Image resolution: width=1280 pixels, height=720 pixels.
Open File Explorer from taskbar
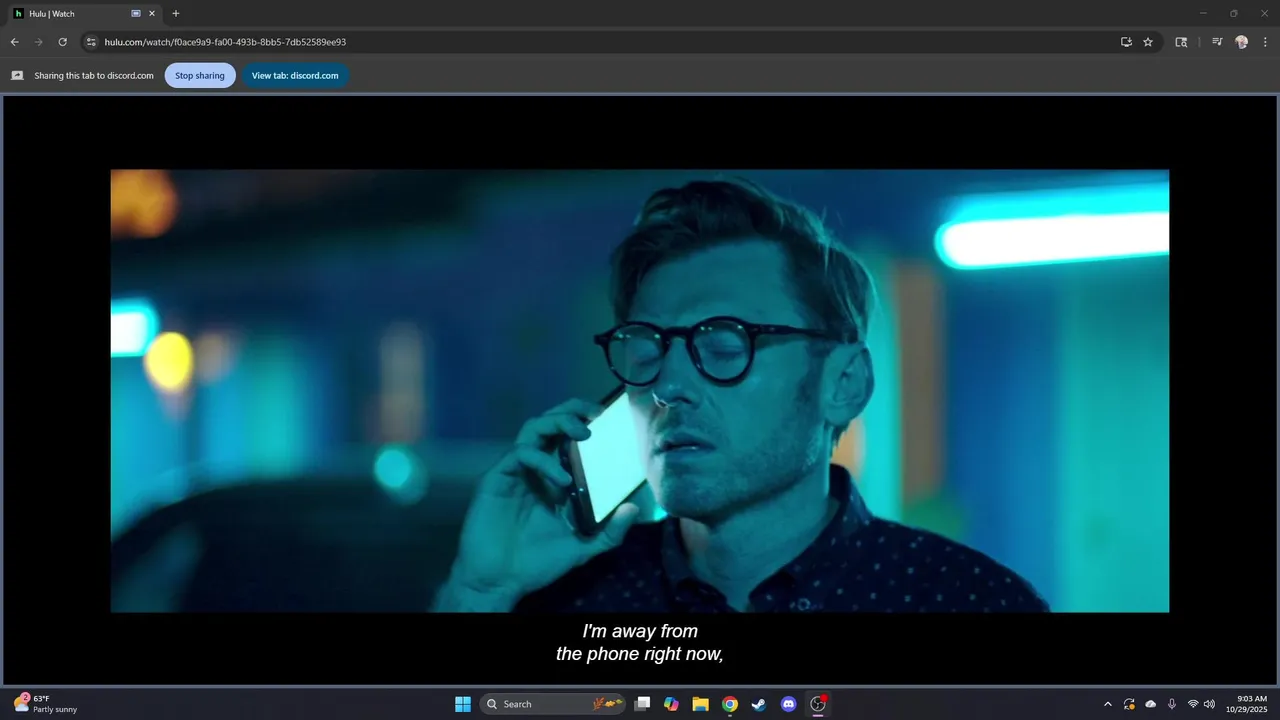click(x=701, y=704)
